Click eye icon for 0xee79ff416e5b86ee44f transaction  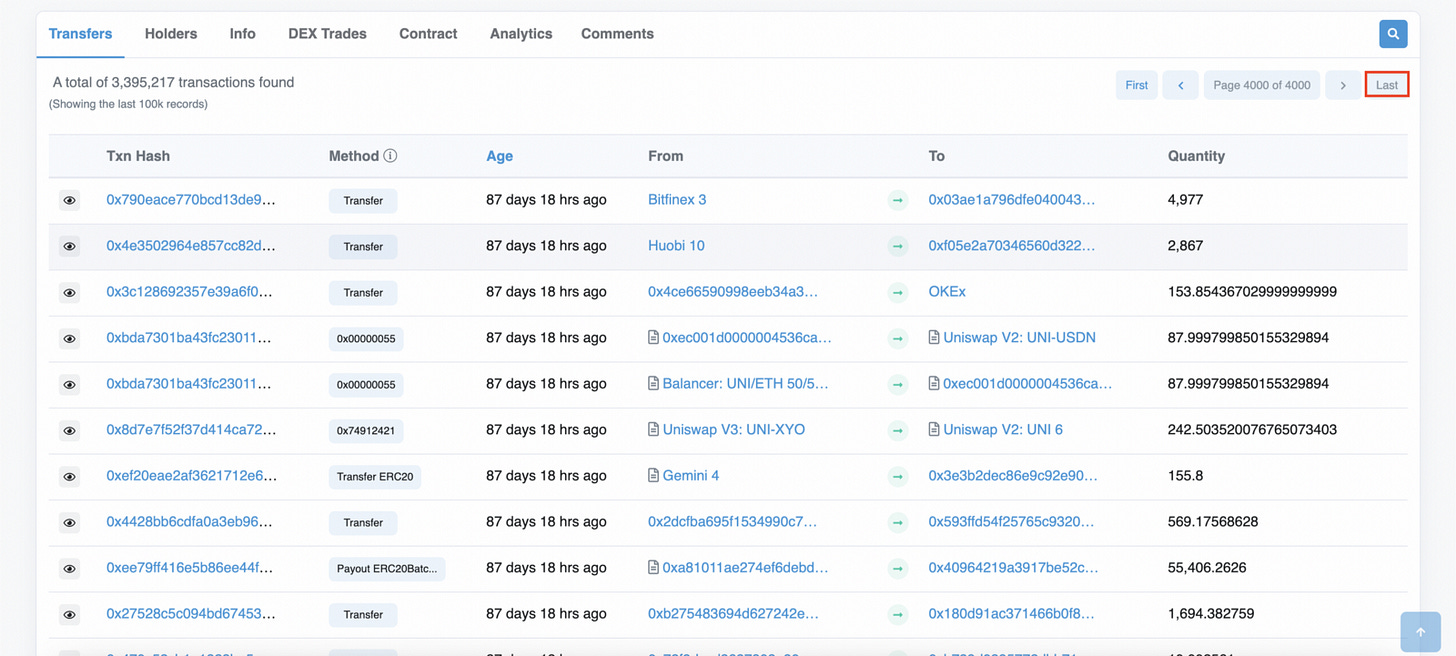point(69,568)
